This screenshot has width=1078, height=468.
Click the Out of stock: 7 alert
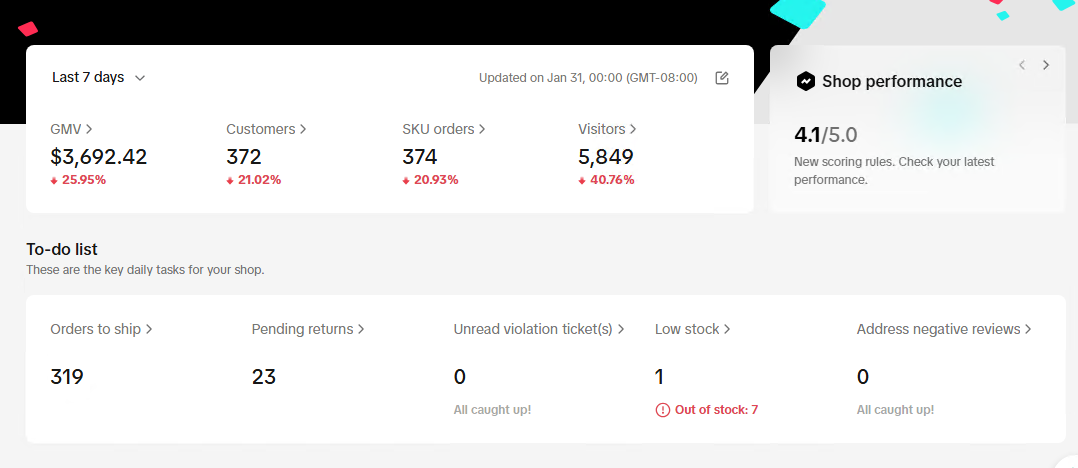tap(707, 410)
